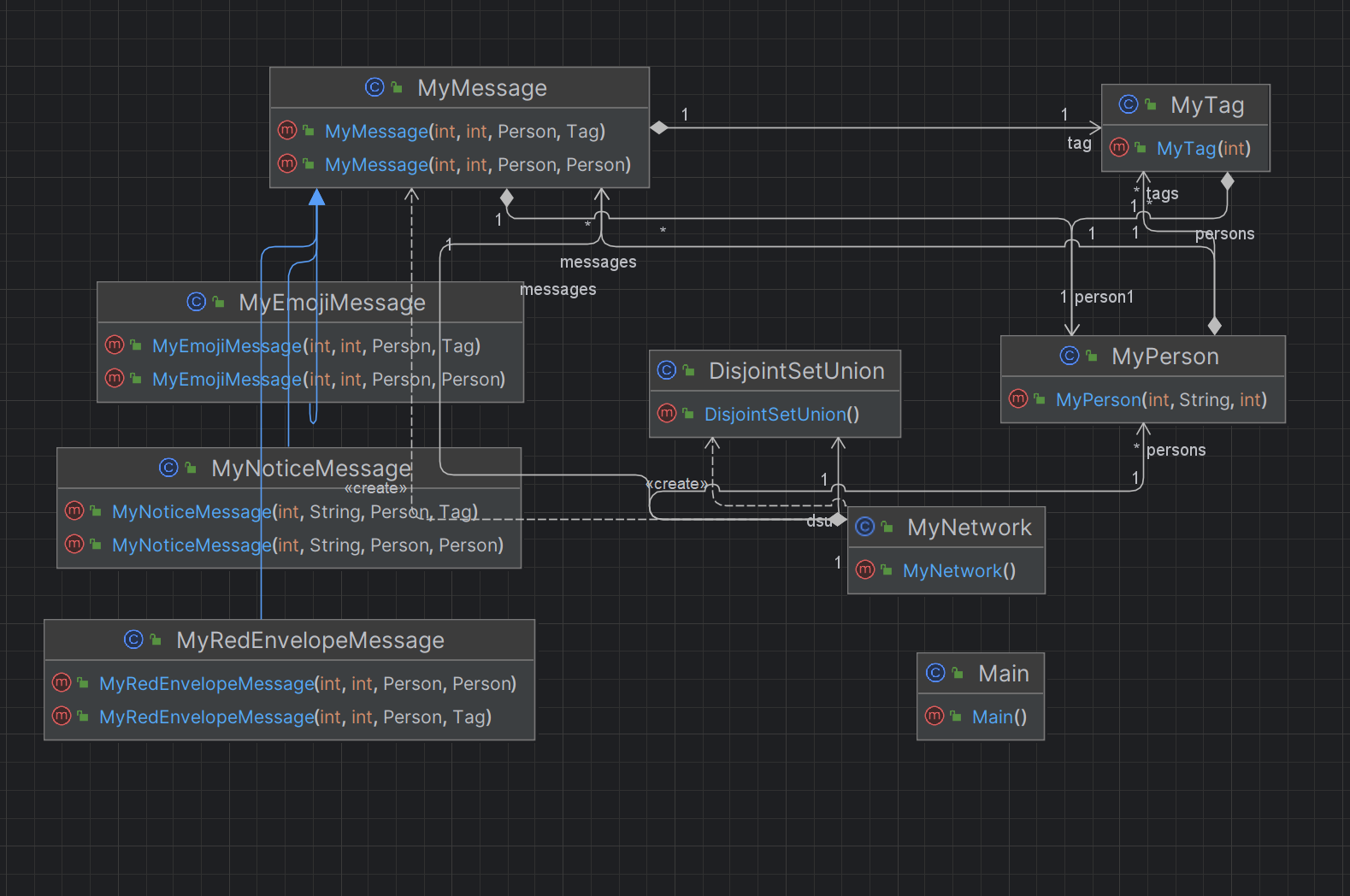This screenshot has height=896, width=1350.
Task: Select the MyPerson(int, String, int) constructor
Action: tap(1142, 399)
